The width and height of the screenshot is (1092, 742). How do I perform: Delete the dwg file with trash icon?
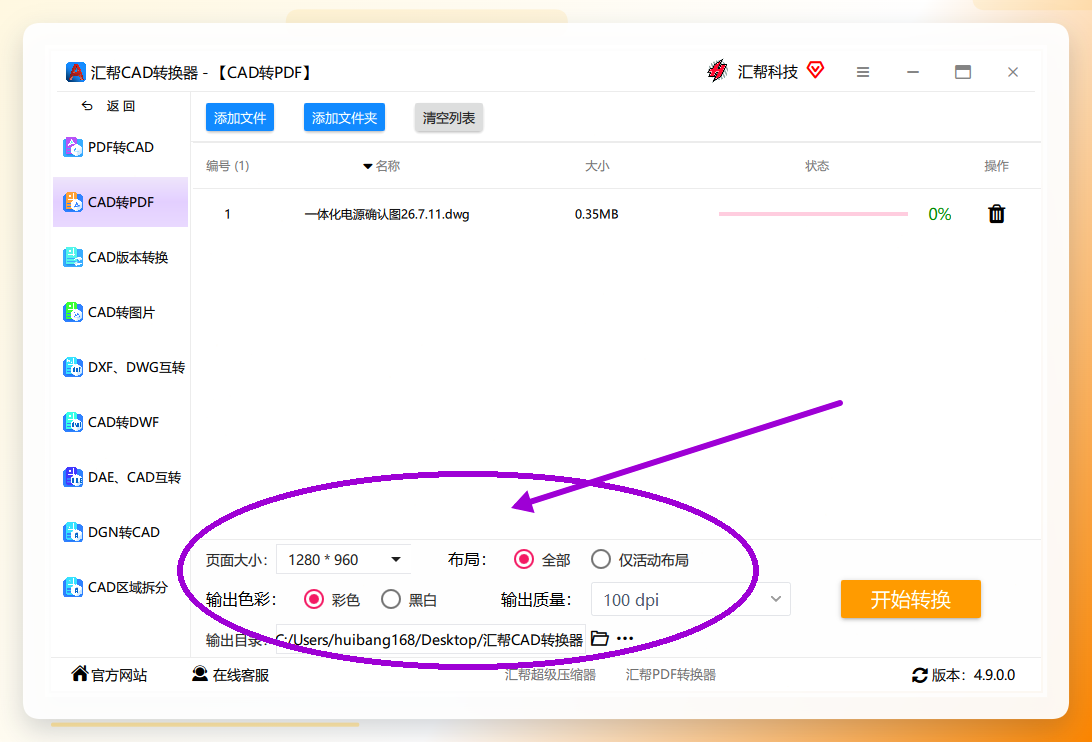click(x=997, y=214)
